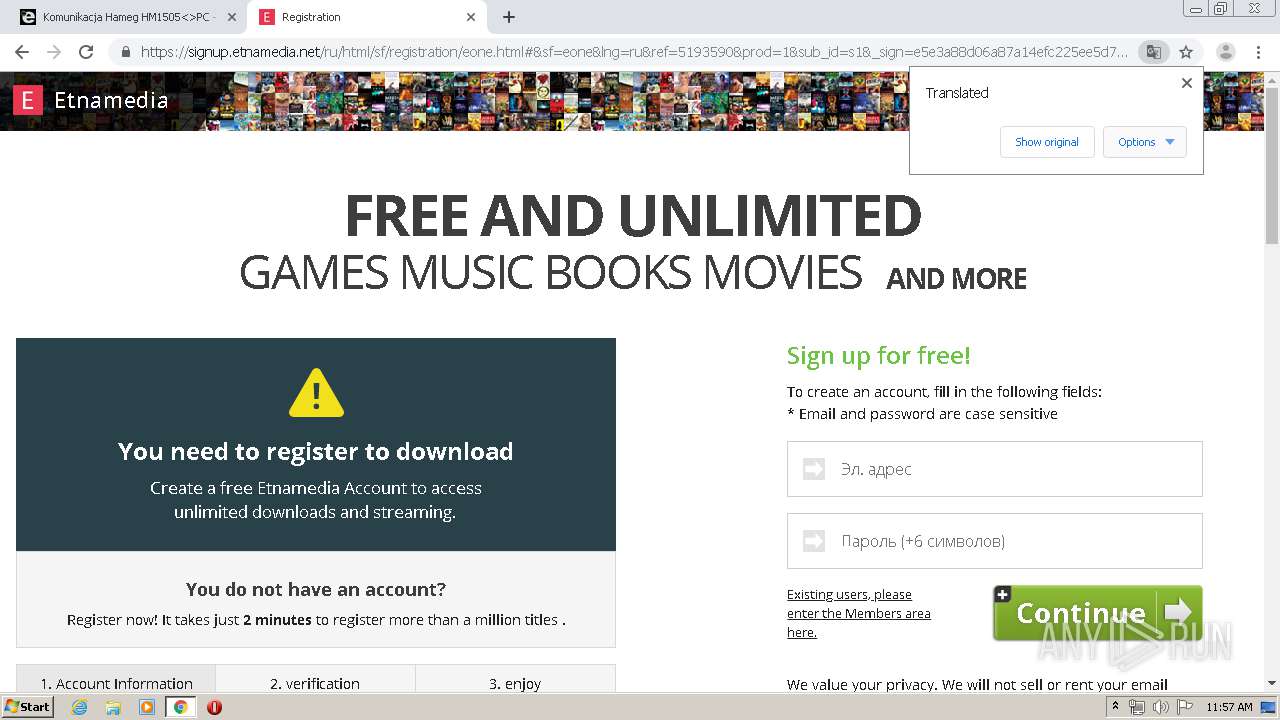Click '* Email and password are case sensitive' note
1280x720 pixels.
[922, 414]
